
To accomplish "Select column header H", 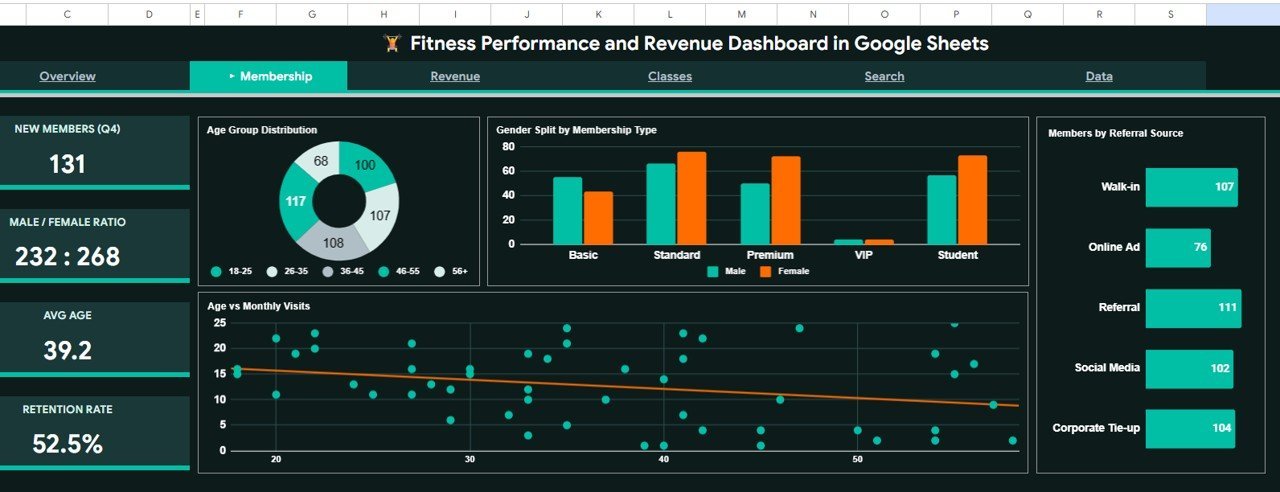I will point(383,14).
